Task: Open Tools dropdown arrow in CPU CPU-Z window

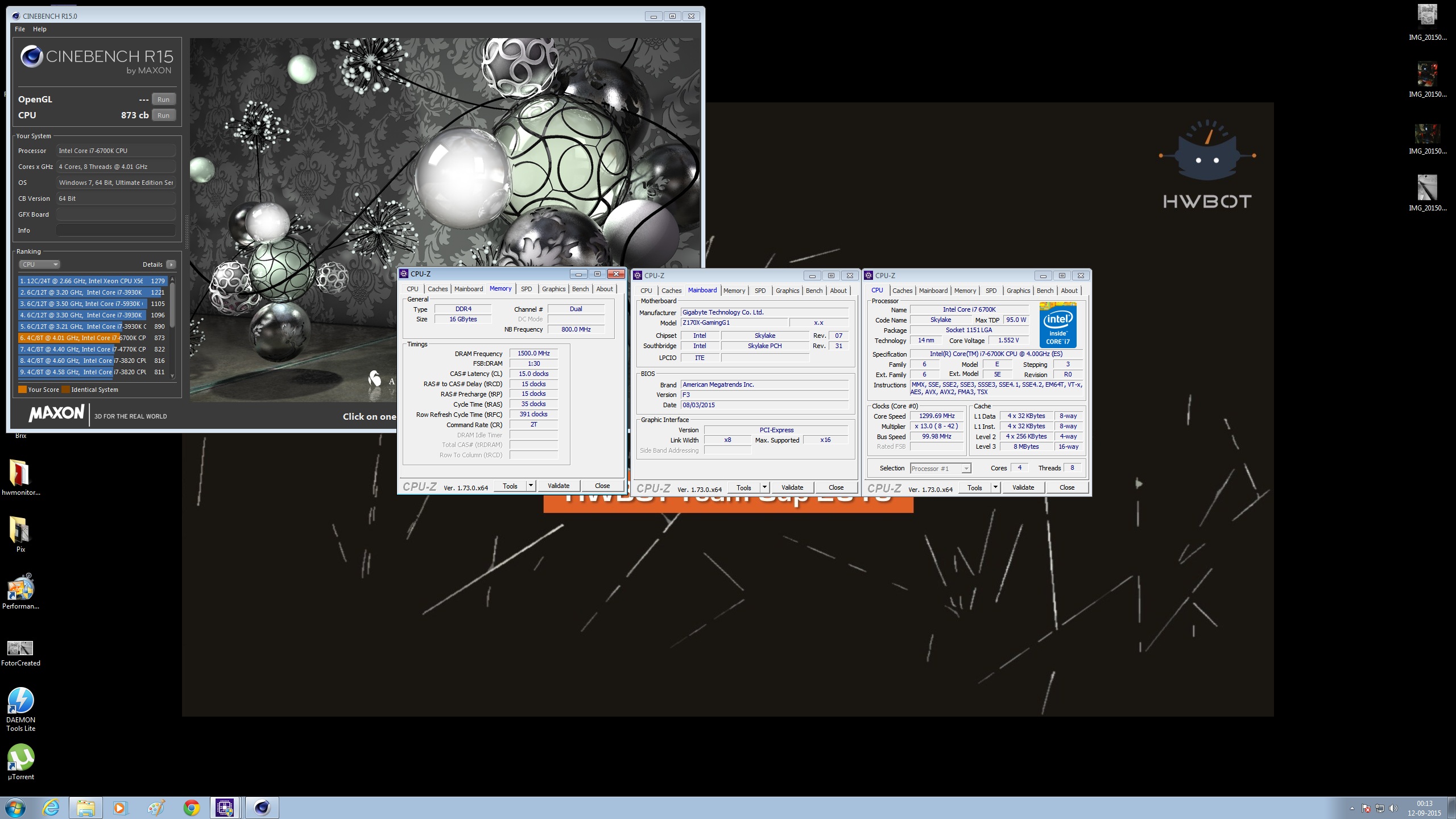Action: (995, 487)
